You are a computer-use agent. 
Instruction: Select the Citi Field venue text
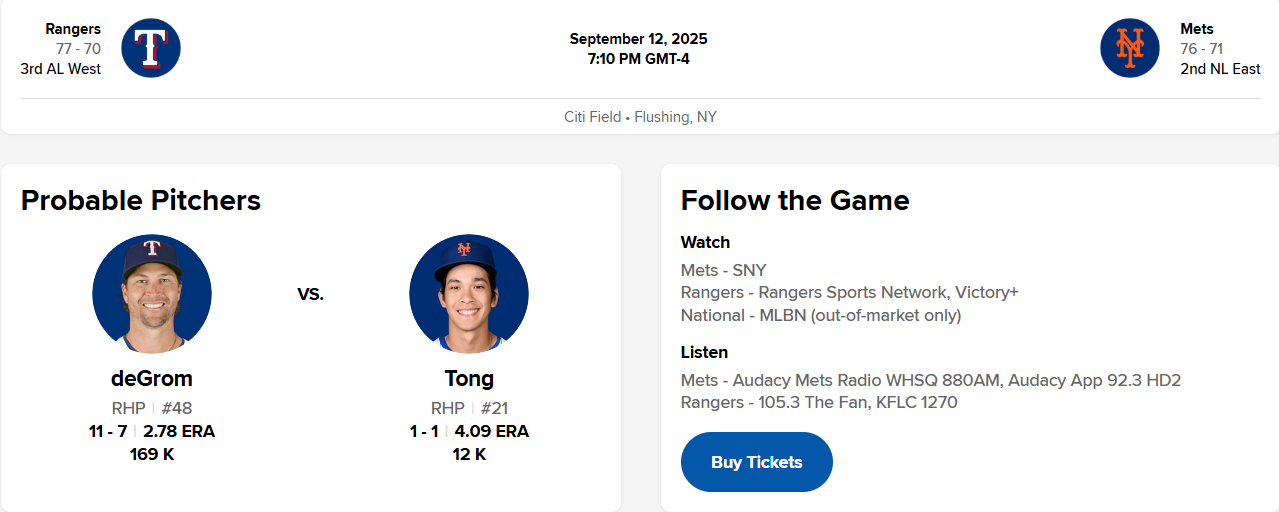coord(592,117)
